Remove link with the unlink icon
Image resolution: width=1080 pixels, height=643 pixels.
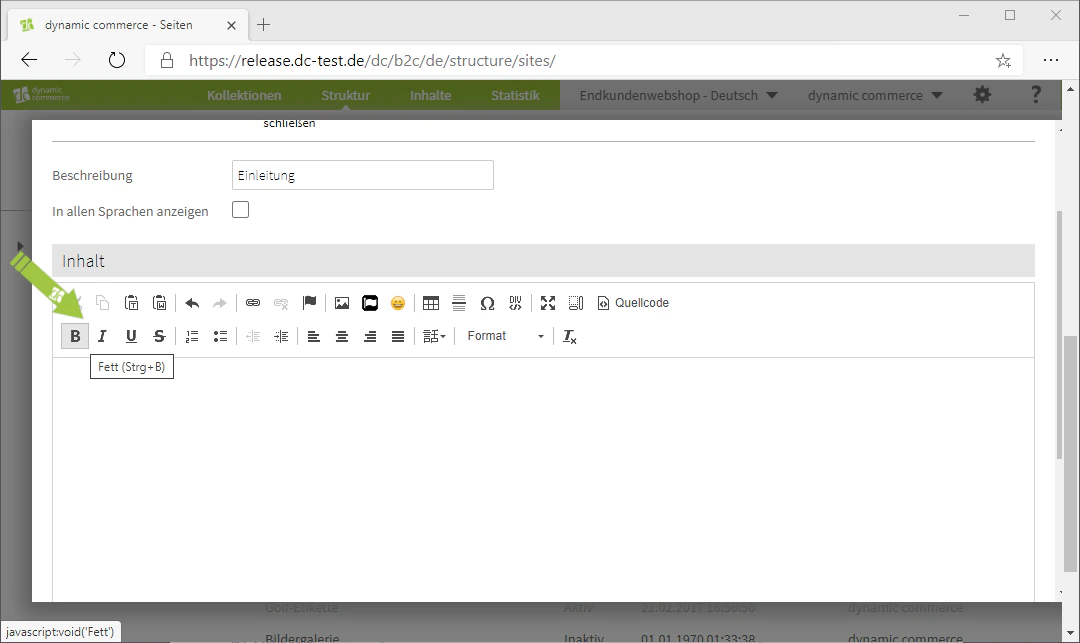(x=281, y=303)
